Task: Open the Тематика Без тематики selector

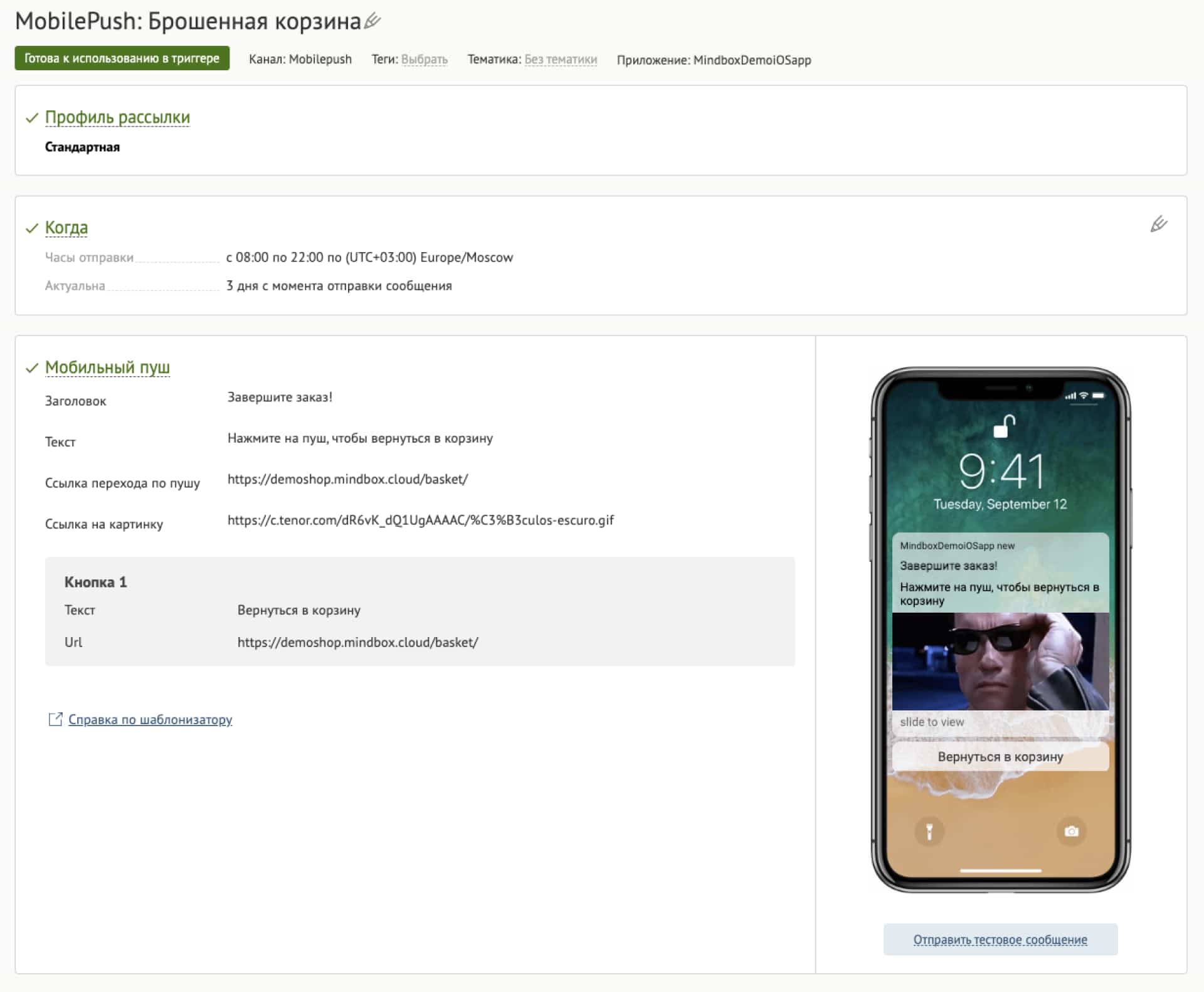Action: (x=560, y=60)
